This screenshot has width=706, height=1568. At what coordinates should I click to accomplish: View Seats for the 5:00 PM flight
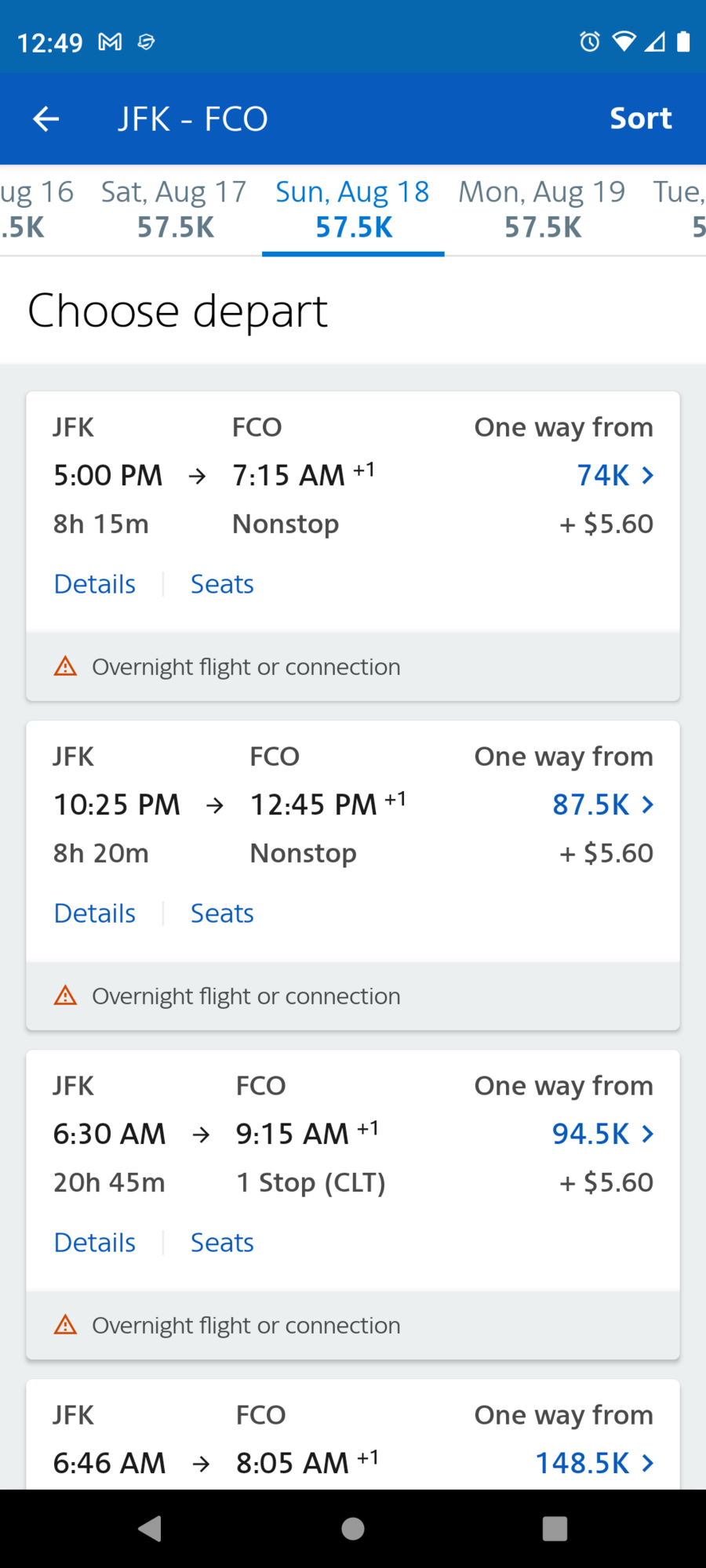click(x=222, y=584)
